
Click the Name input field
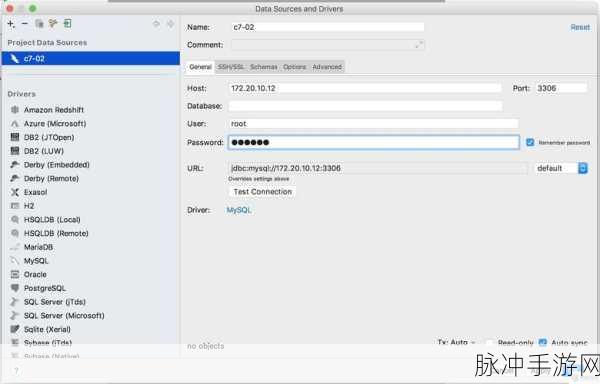coord(328,27)
